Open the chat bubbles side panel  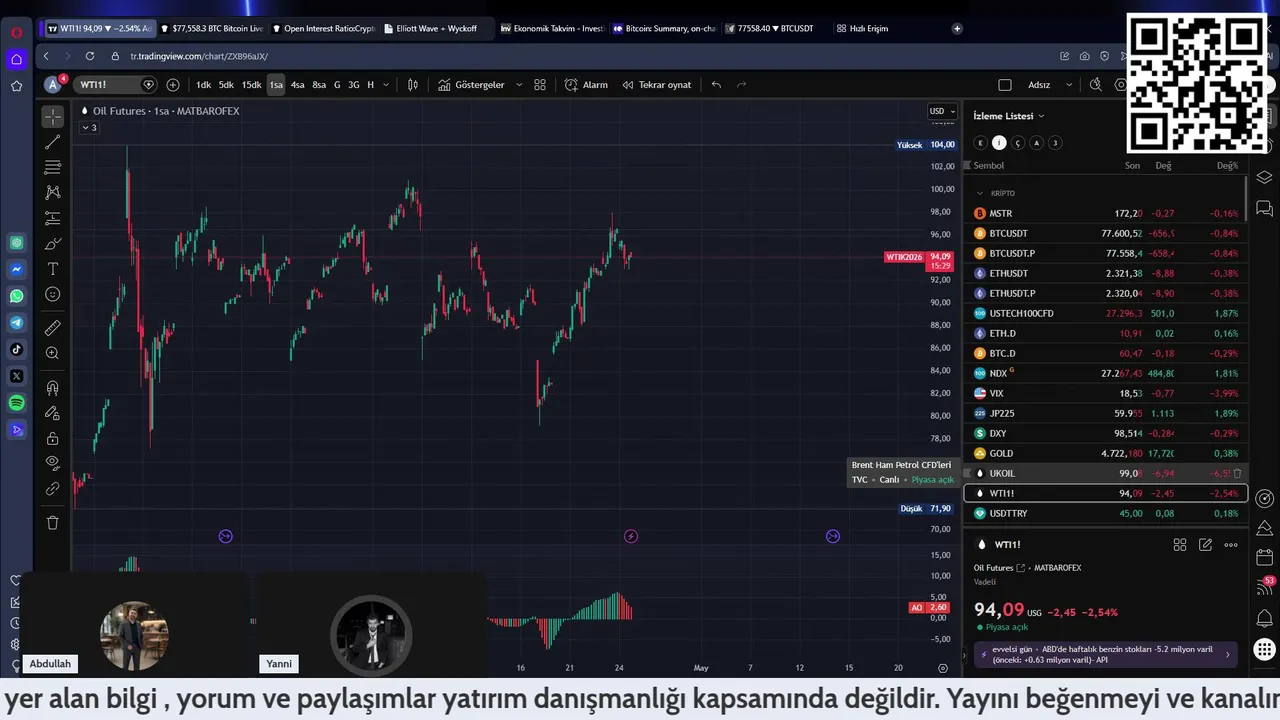pos(1264,208)
